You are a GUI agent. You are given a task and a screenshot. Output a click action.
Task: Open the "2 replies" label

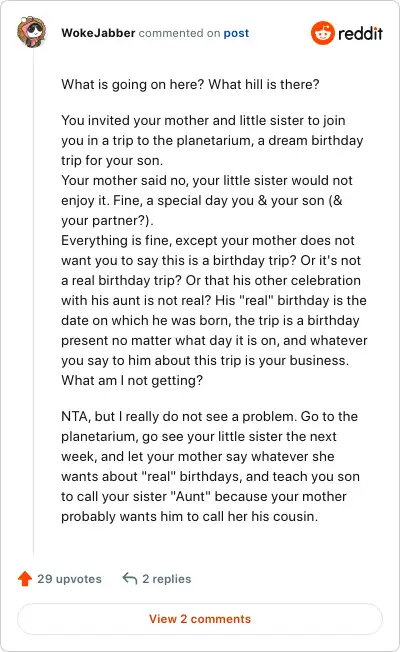pyautogui.click(x=167, y=579)
